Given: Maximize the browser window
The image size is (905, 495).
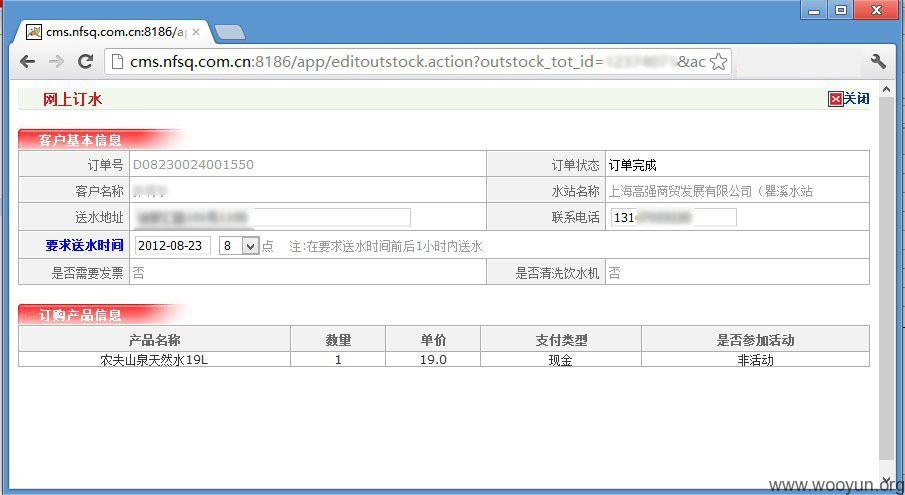Looking at the screenshot, I should (840, 10).
